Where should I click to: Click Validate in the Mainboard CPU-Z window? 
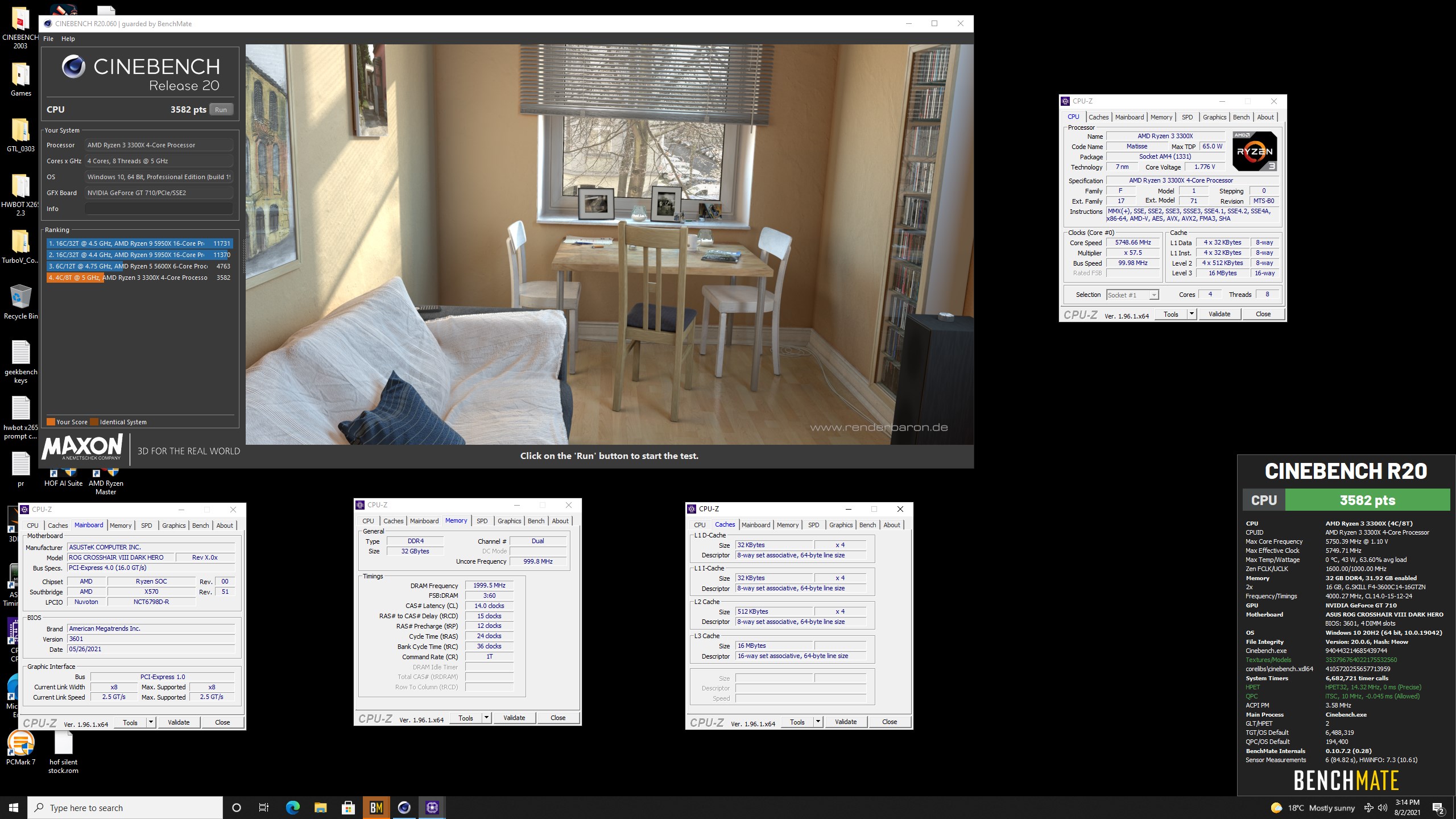coord(179,722)
